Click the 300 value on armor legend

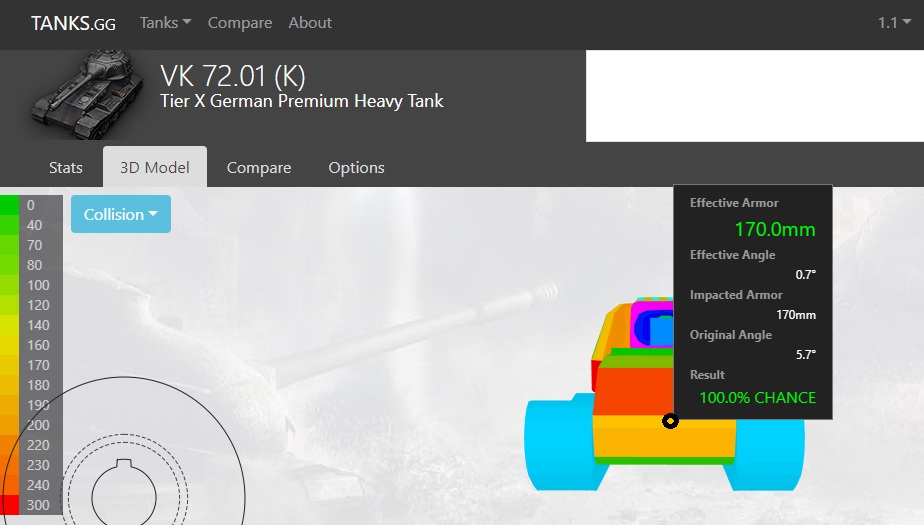pyautogui.click(x=38, y=505)
